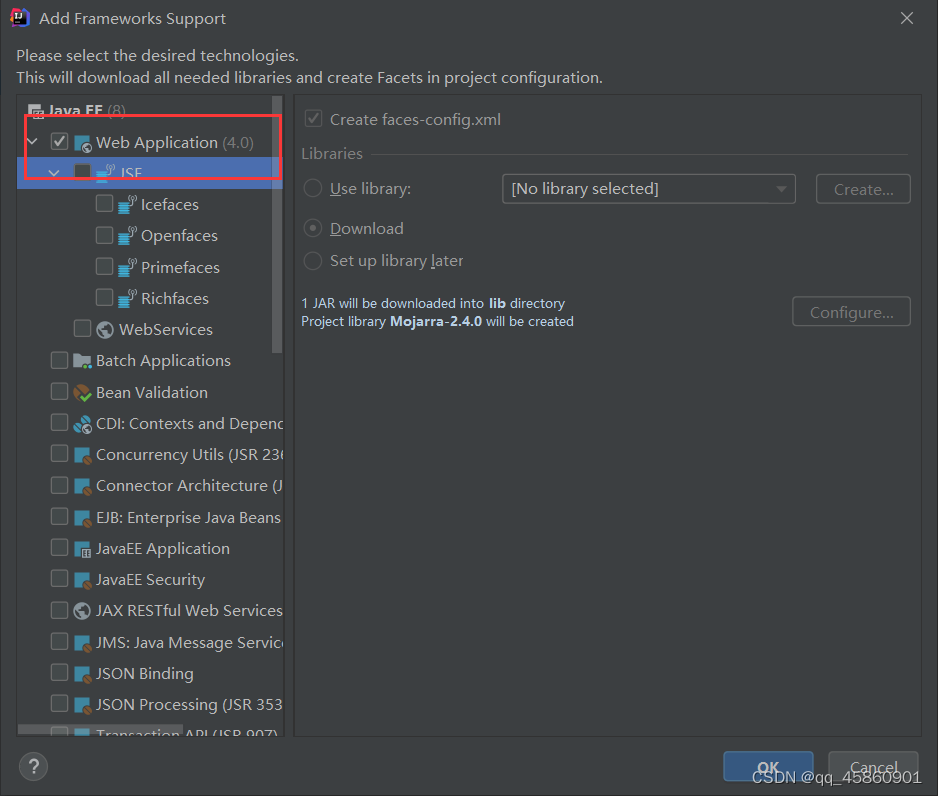Click the JSON Processing icon

tap(82, 705)
